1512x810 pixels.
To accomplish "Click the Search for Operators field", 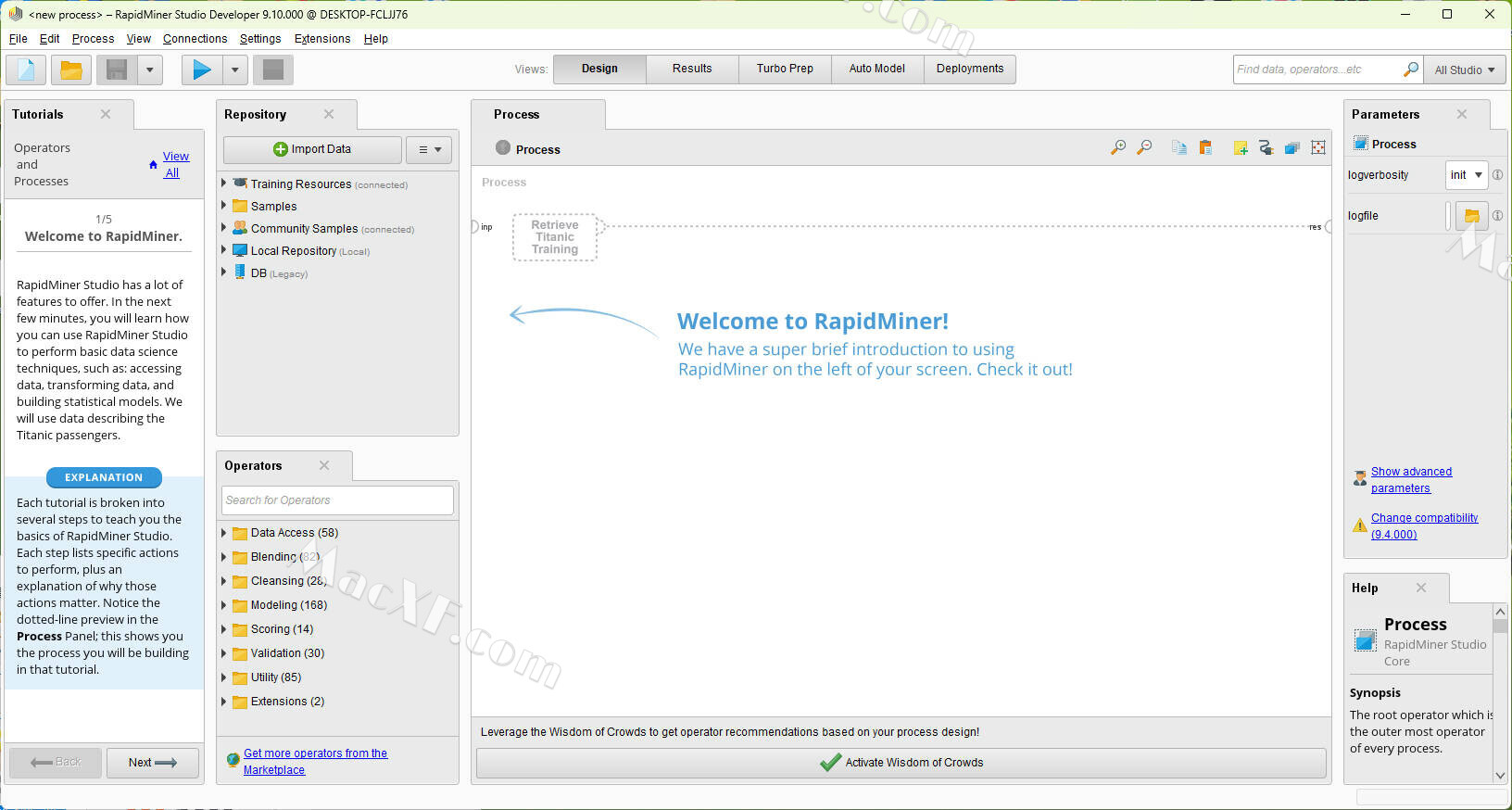I will tap(337, 500).
